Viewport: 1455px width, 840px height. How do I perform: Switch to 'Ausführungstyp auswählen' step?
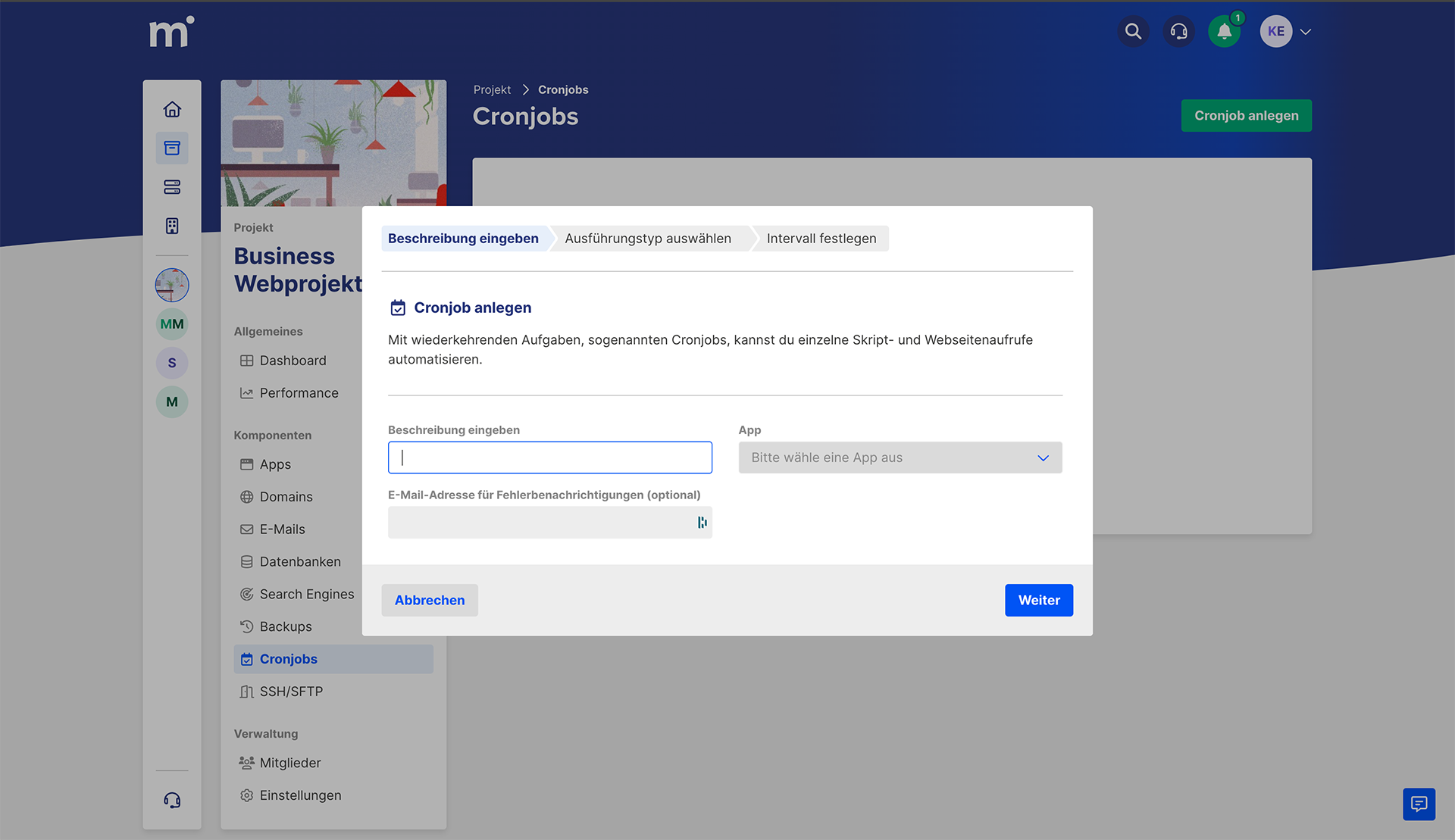coord(647,239)
